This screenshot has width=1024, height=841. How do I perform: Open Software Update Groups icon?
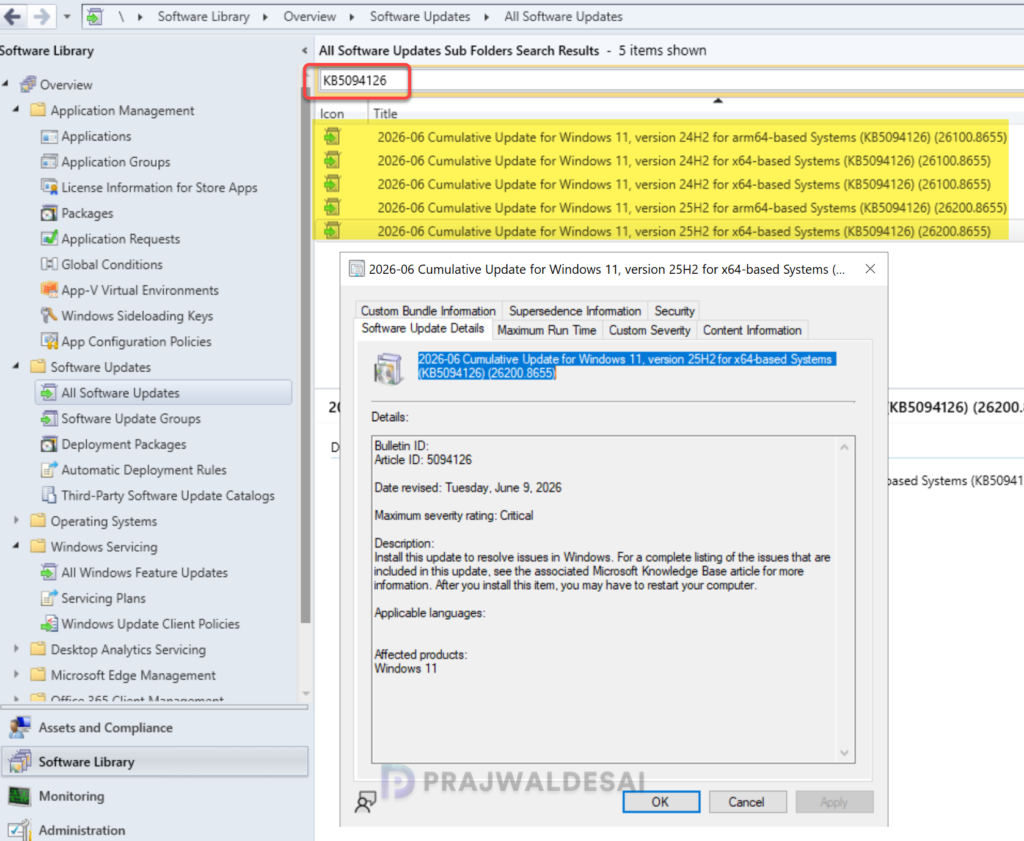[49, 419]
